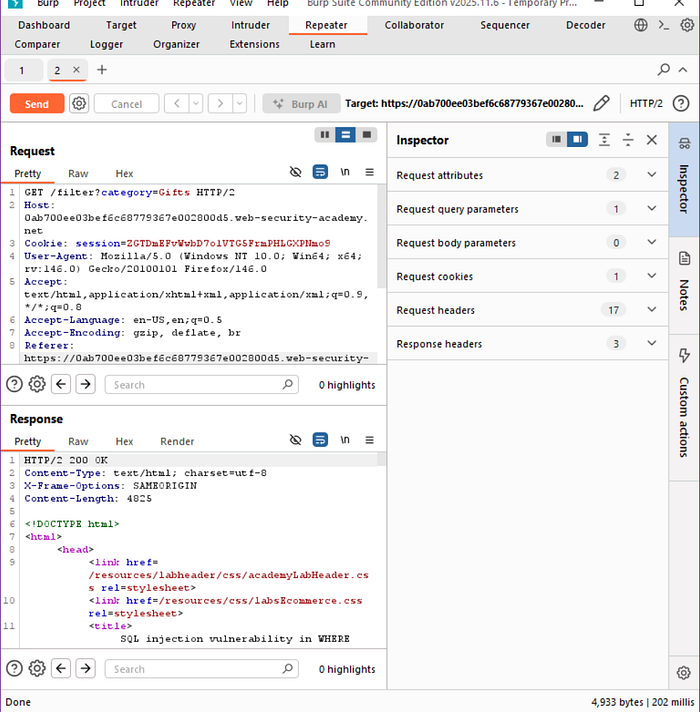The width and height of the screenshot is (700, 712).
Task: Go to next response search match
Action: pos(85,668)
